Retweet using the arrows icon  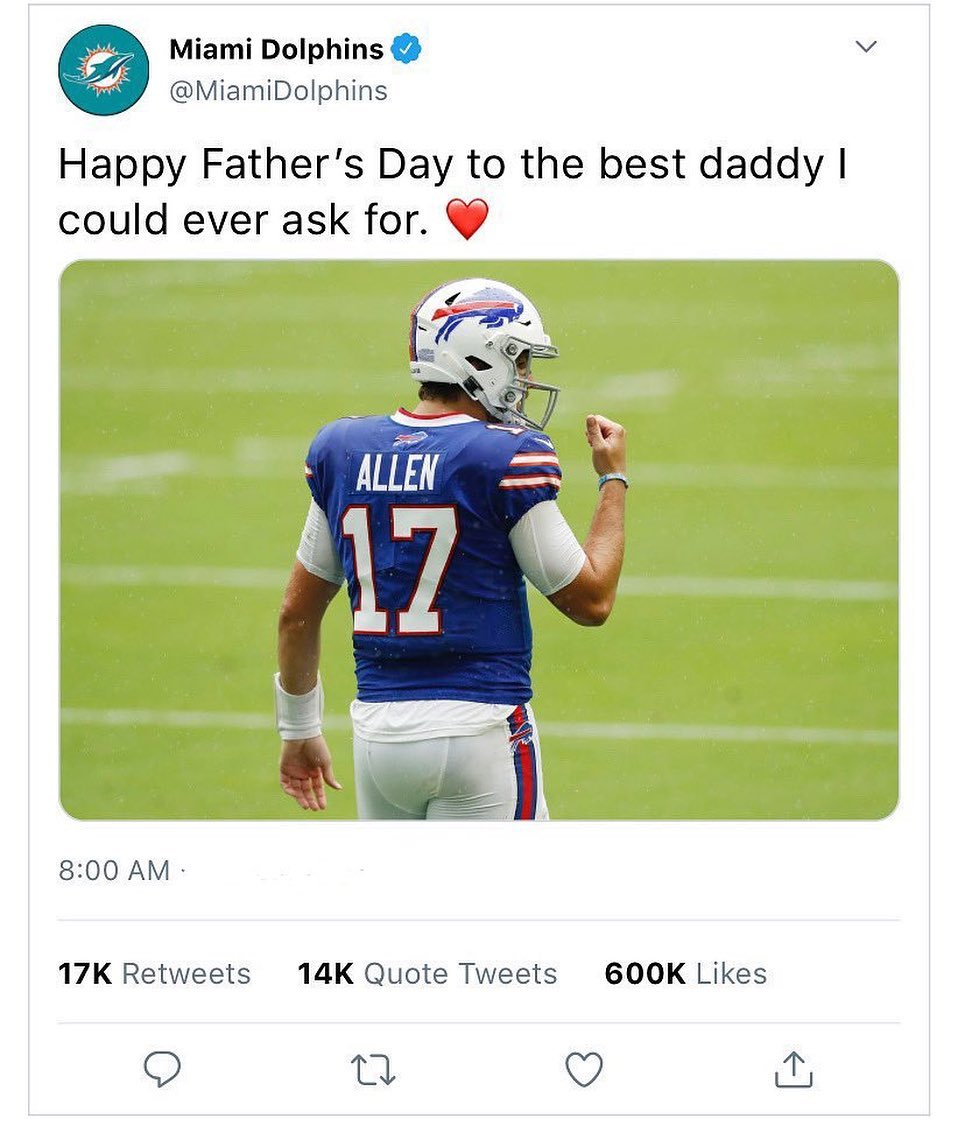373,1070
